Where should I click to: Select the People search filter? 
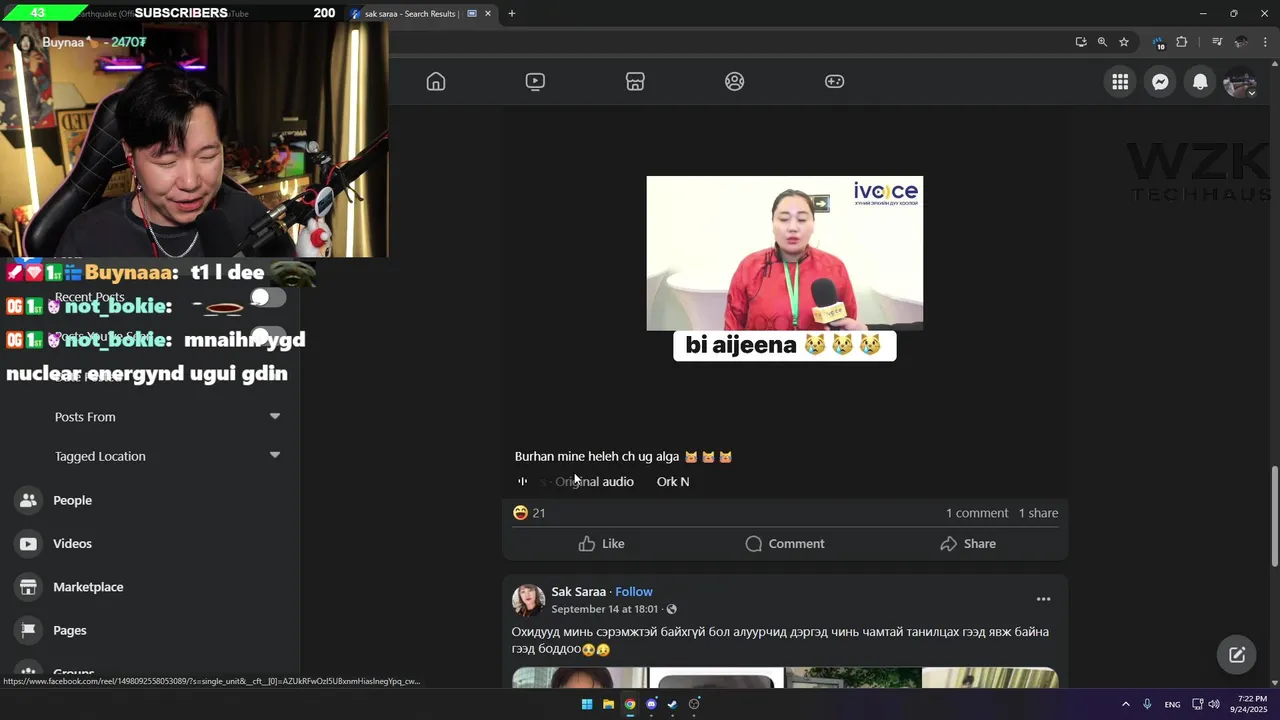[150, 500]
